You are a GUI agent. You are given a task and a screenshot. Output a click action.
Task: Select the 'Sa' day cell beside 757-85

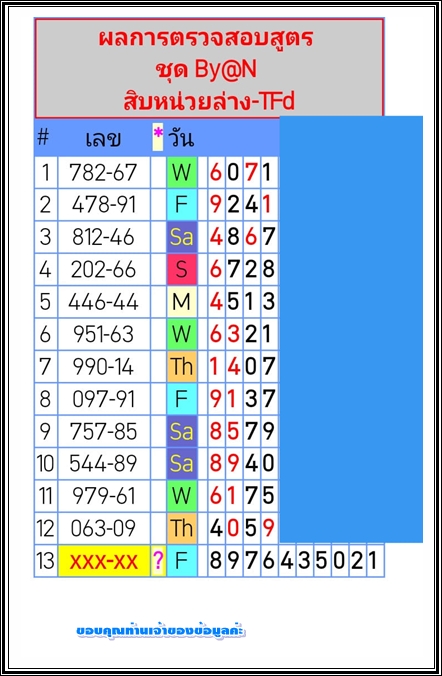(182, 432)
